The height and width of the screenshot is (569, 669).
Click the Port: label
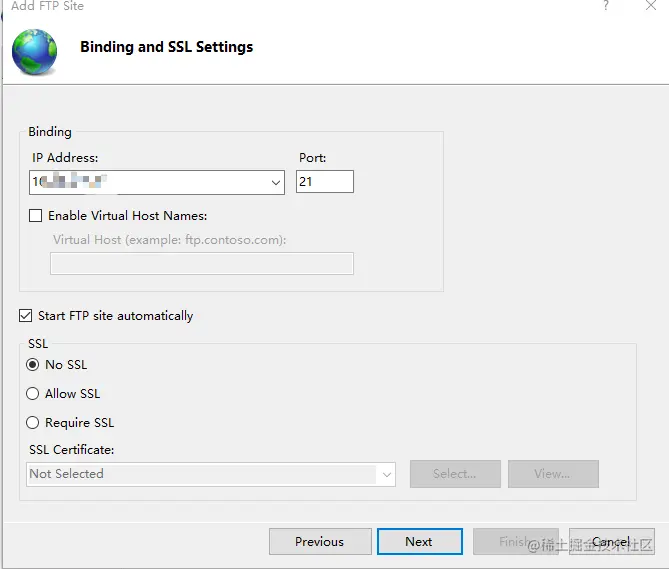(312, 158)
